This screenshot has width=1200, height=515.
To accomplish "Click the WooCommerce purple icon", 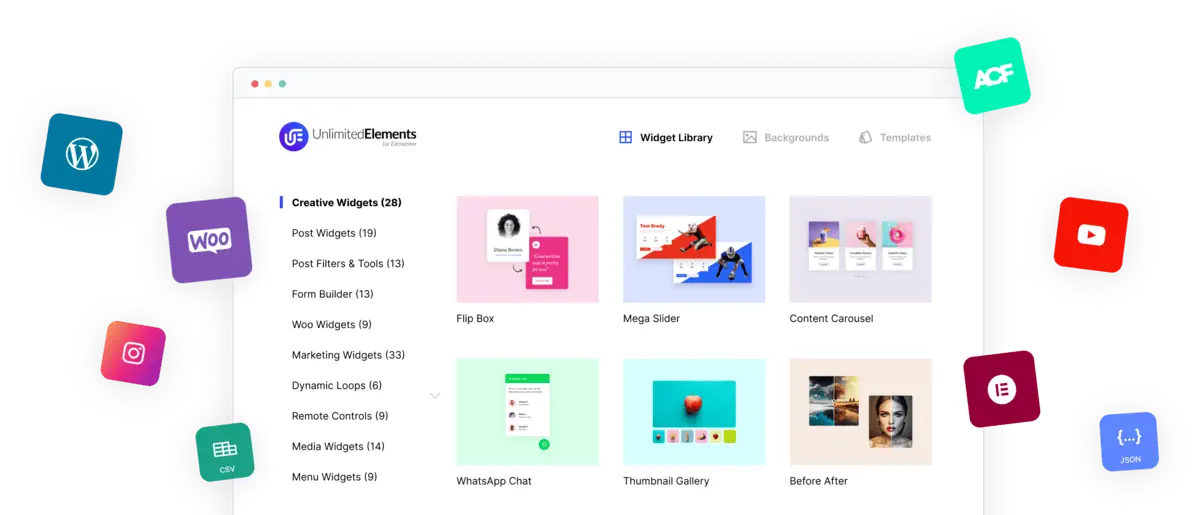I will (209, 240).
